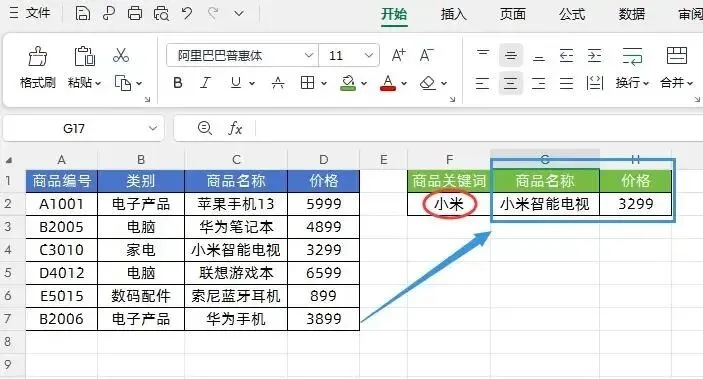Click the cell with price 6599

(323, 273)
